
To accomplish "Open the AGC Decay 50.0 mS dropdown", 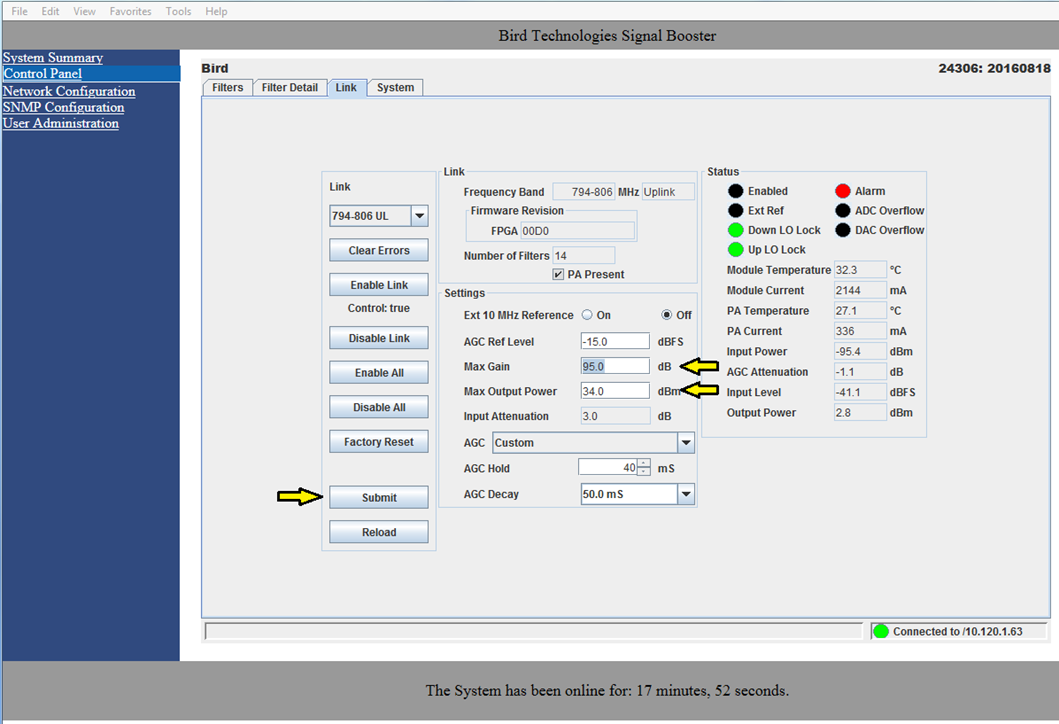I will [686, 494].
